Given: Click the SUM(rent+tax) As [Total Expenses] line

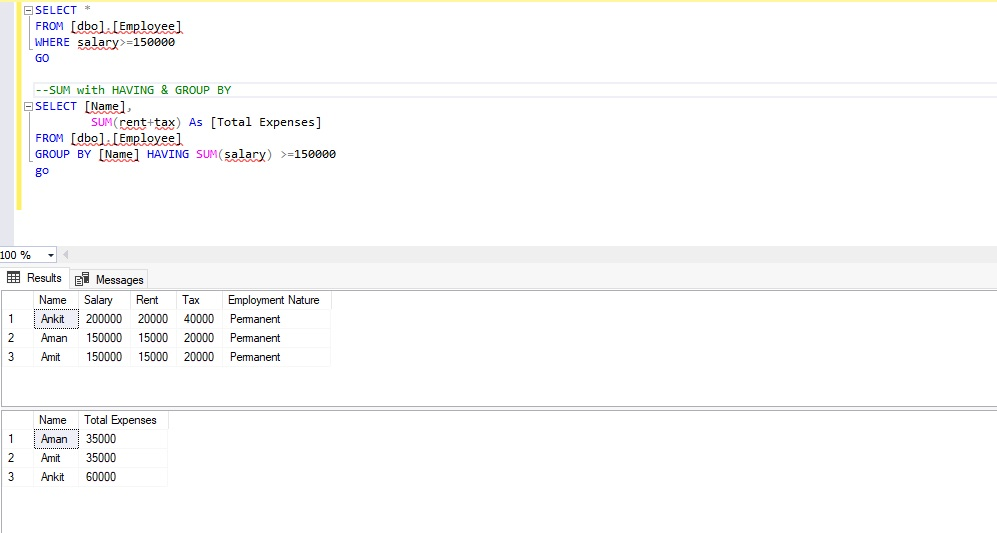Looking at the screenshot, I should [x=206, y=122].
